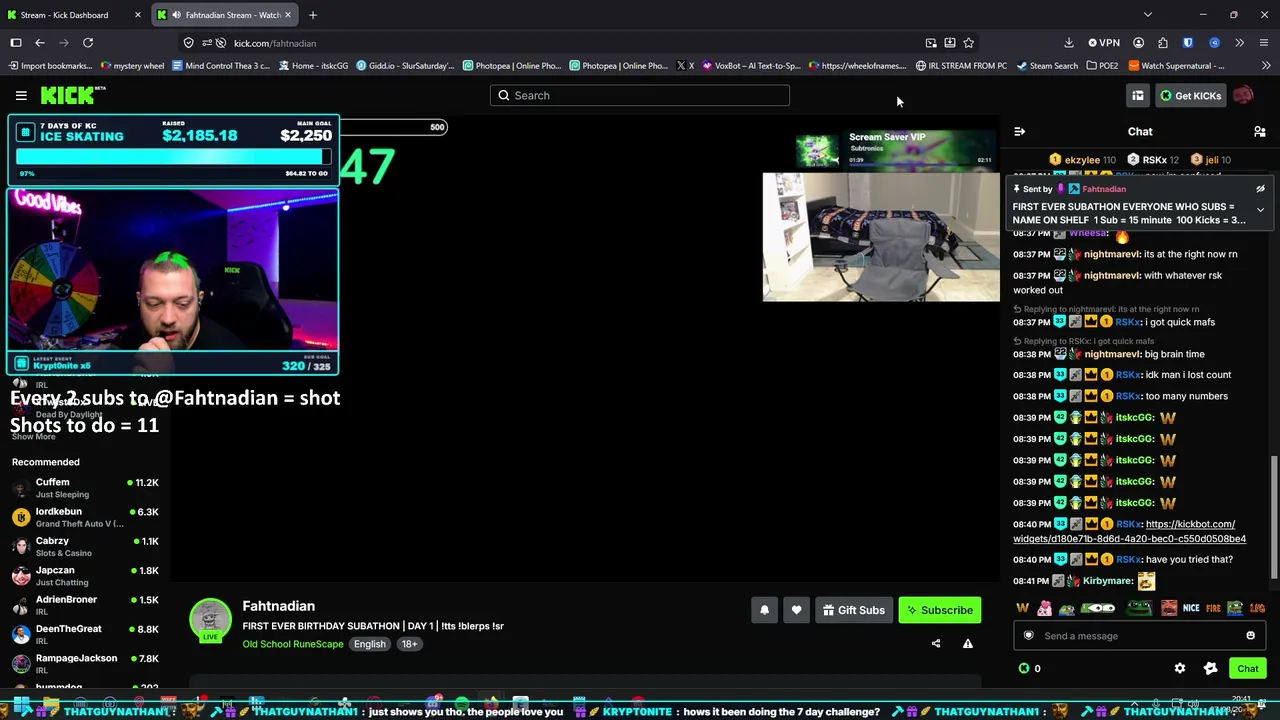Open the browser extensions puzzle icon
The image size is (1280, 720).
click(x=1162, y=43)
